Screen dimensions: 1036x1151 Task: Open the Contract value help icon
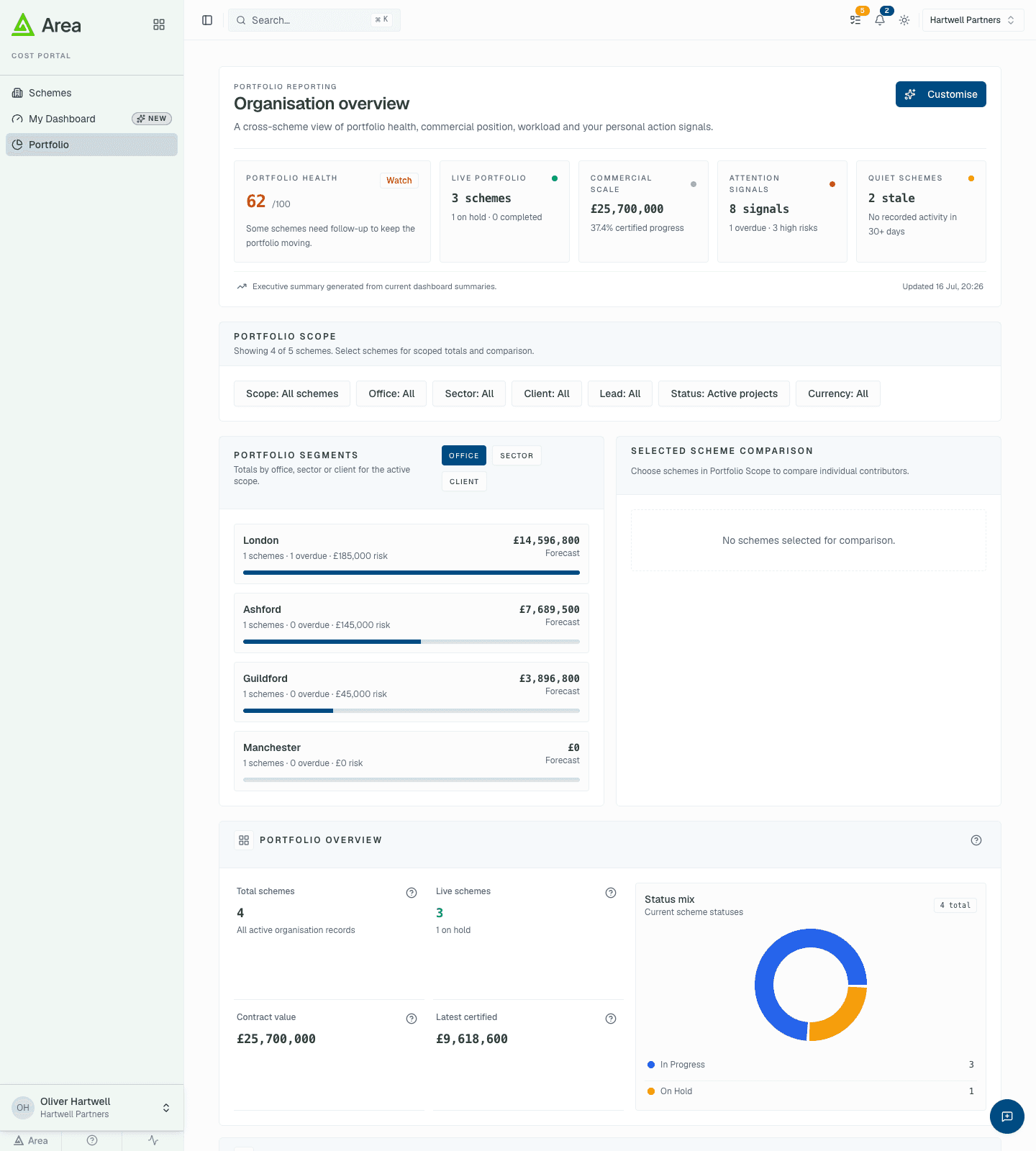[x=412, y=1019]
